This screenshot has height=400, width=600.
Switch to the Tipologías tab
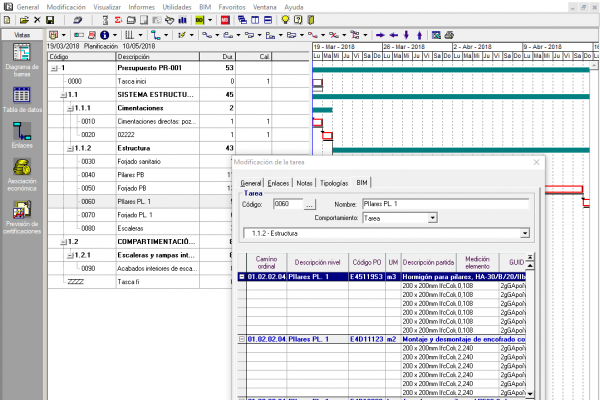335,183
